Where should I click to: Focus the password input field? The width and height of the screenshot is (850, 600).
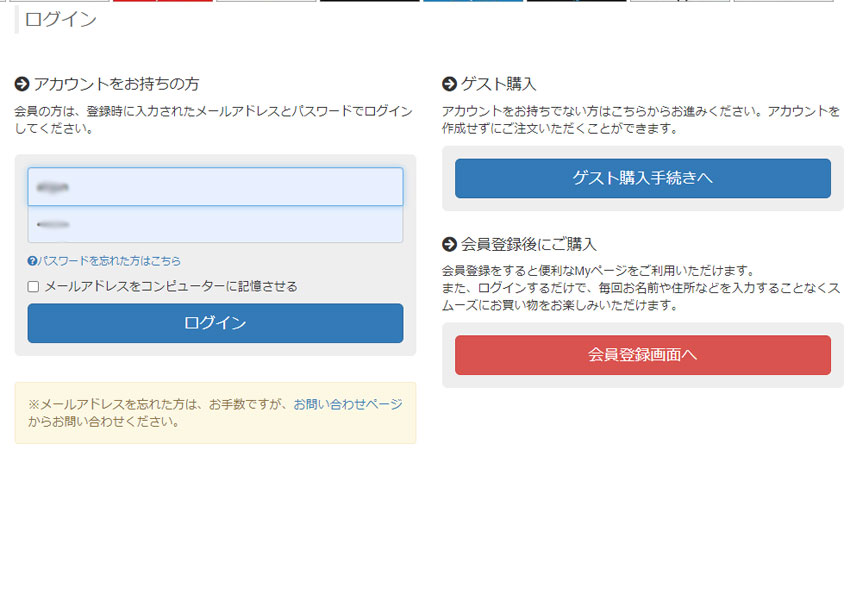pyautogui.click(x=215, y=224)
